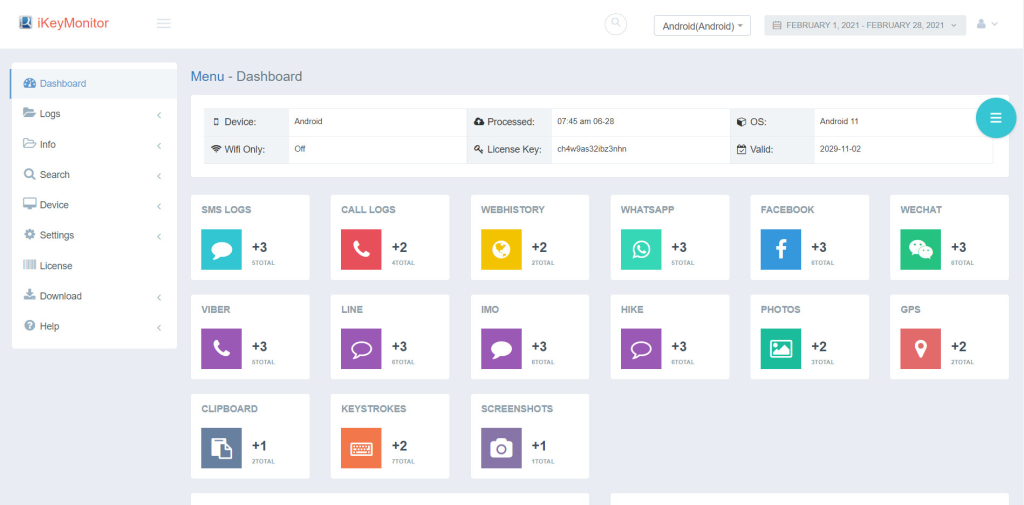This screenshot has width=1024, height=505.
Task: Expand the Settings chevron arrow
Action: tap(159, 236)
